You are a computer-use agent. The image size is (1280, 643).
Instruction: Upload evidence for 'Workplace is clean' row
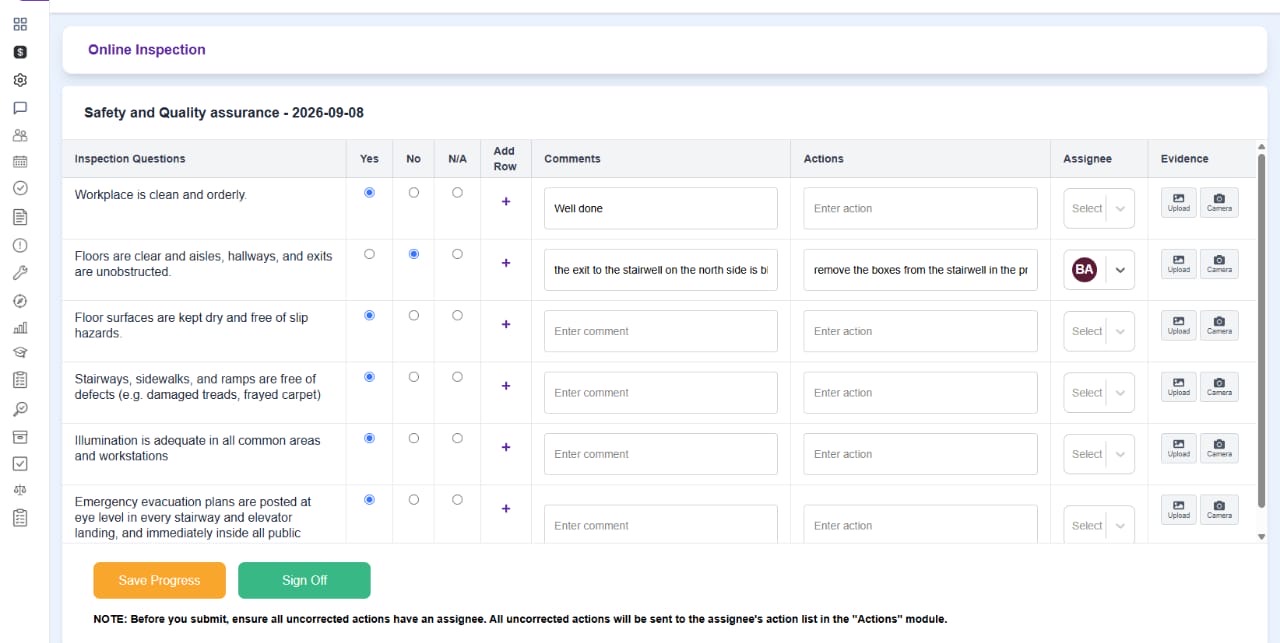(1179, 202)
